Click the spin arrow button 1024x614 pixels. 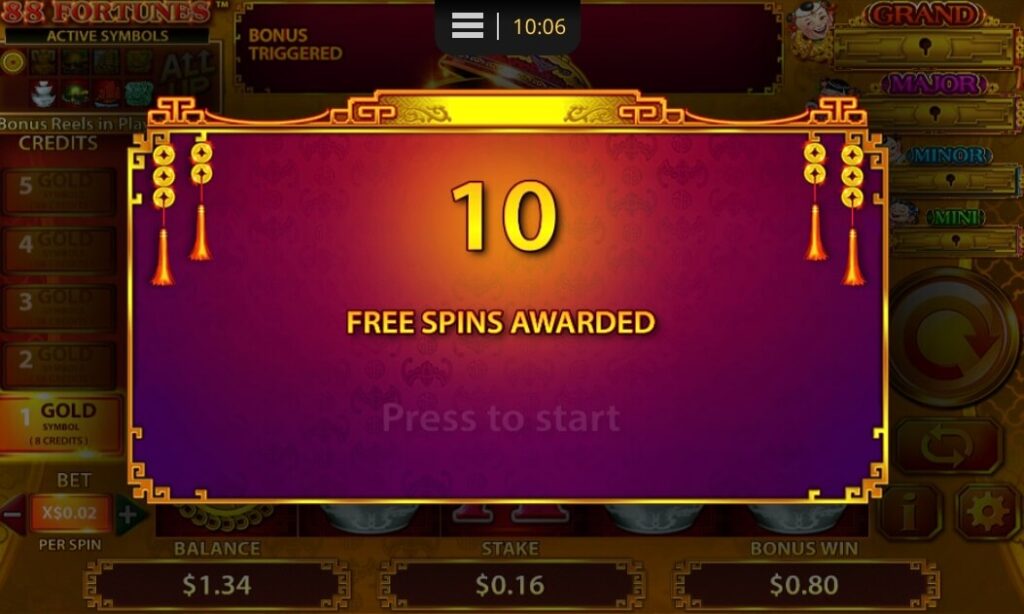[x=953, y=338]
